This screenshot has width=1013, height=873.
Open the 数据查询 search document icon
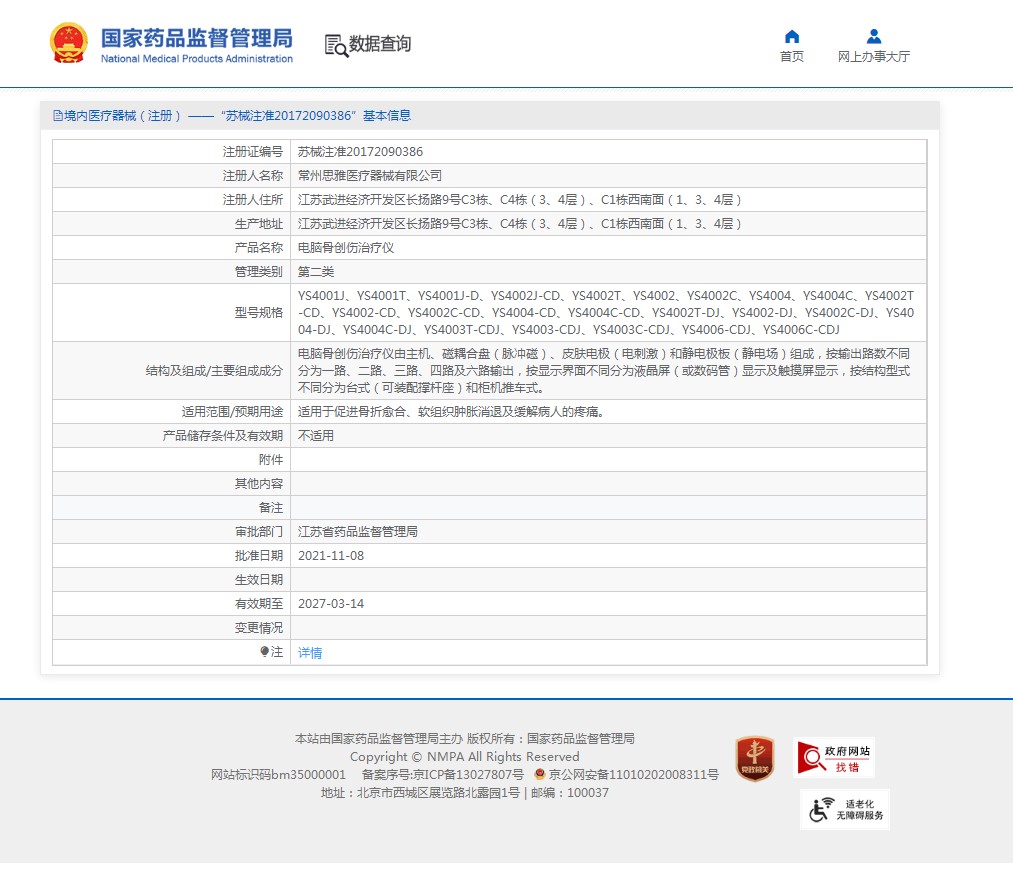[x=336, y=45]
